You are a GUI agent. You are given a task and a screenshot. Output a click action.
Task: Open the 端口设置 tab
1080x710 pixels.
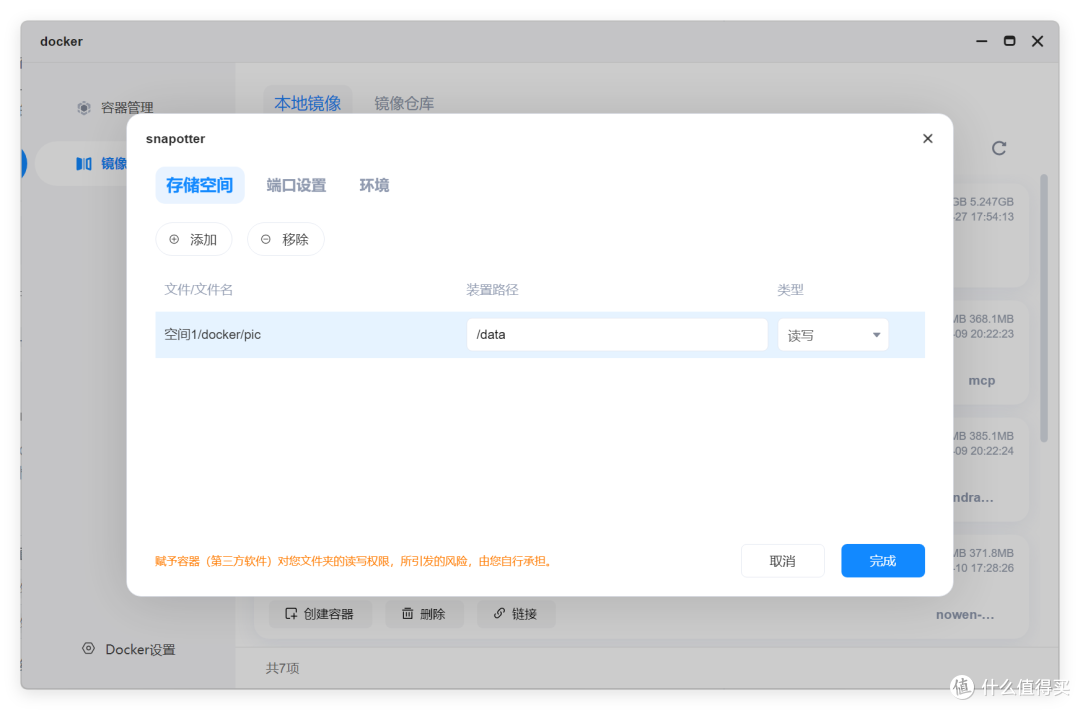[x=296, y=185]
